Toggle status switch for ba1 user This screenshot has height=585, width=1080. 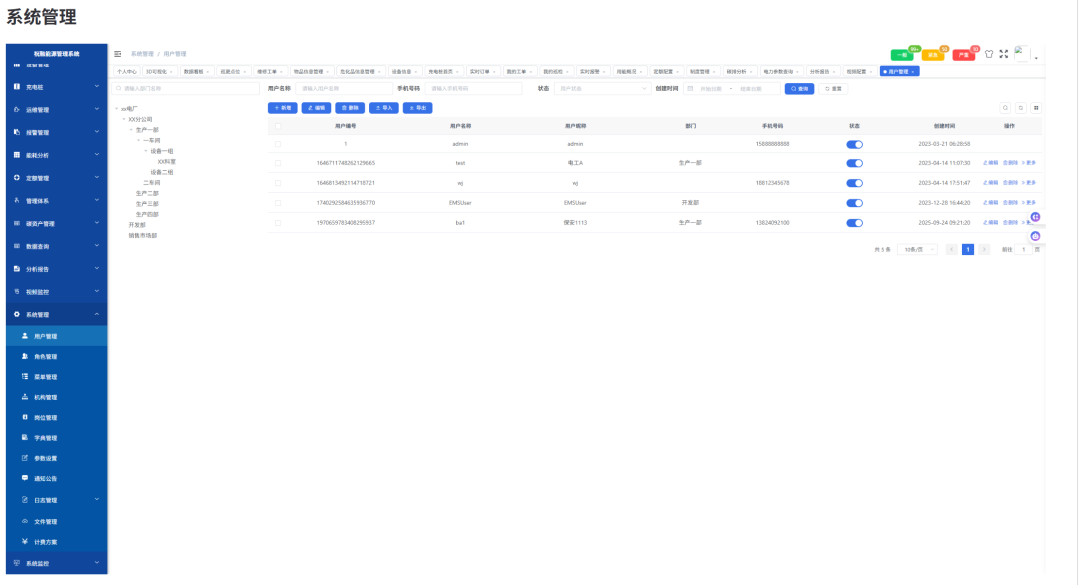(854, 223)
